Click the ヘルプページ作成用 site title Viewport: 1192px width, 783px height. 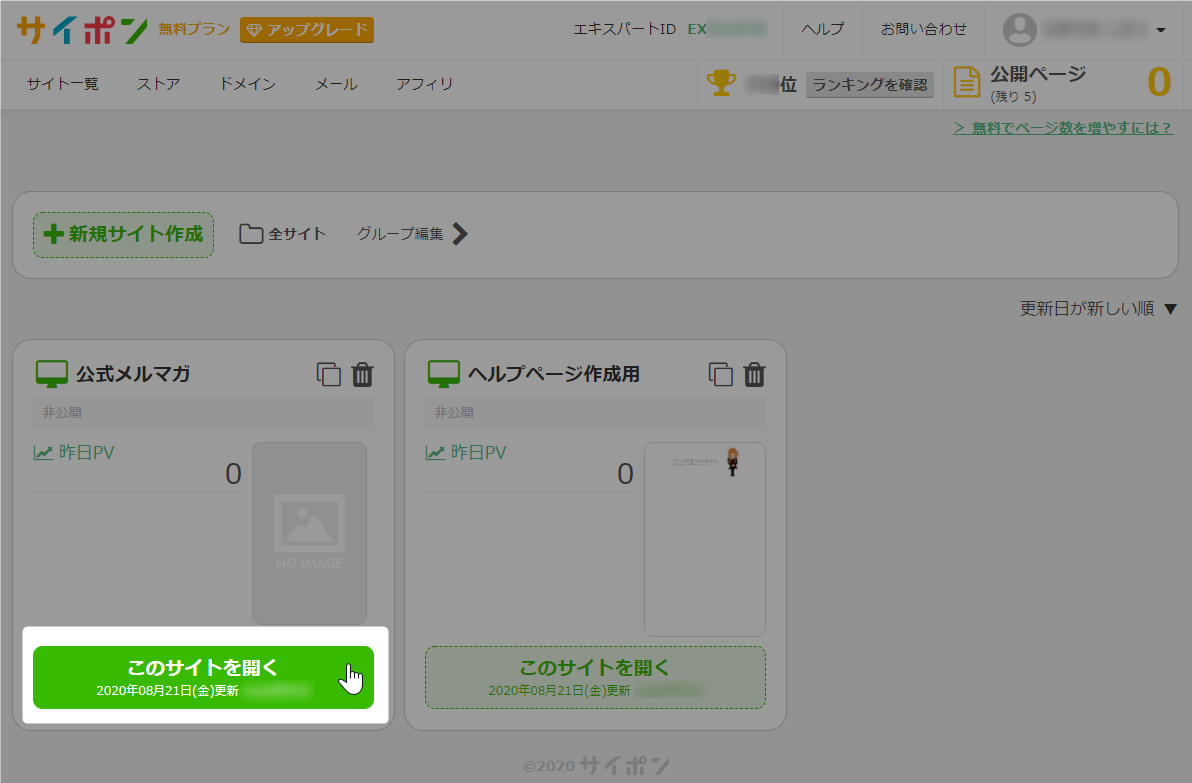tap(553, 374)
